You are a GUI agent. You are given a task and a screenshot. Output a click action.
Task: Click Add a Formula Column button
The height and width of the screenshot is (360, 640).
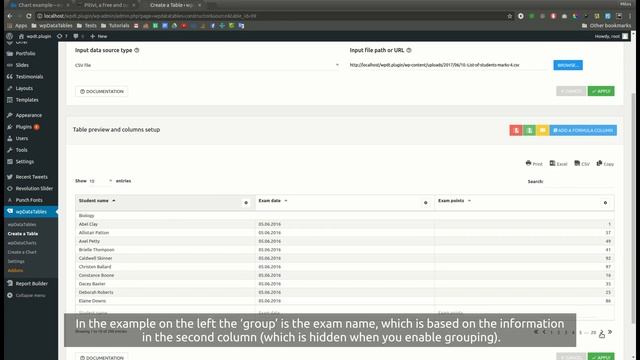click(x=583, y=130)
